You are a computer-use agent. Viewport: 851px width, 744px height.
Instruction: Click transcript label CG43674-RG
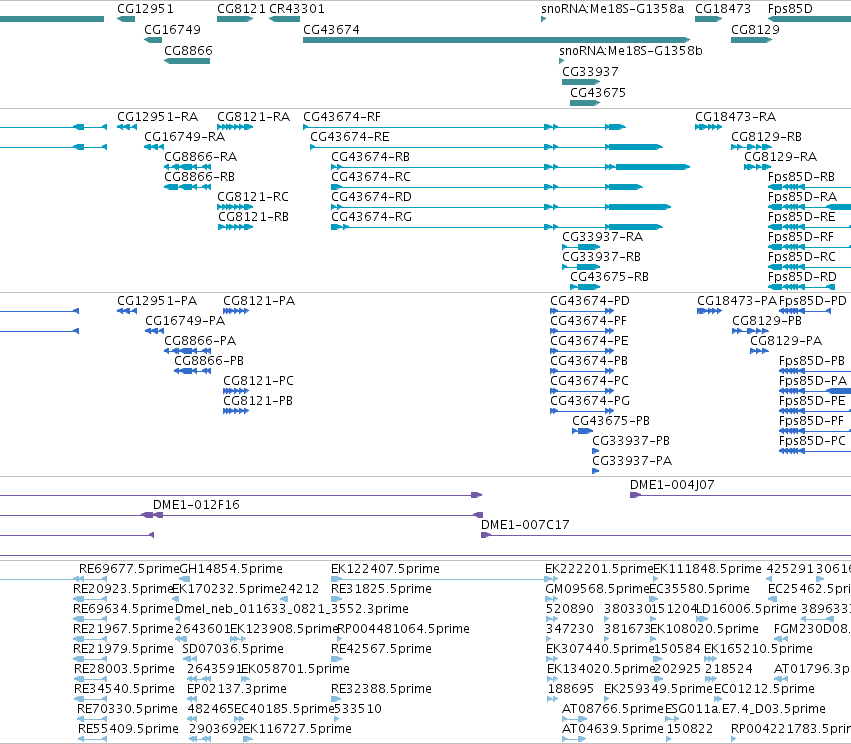(371, 217)
